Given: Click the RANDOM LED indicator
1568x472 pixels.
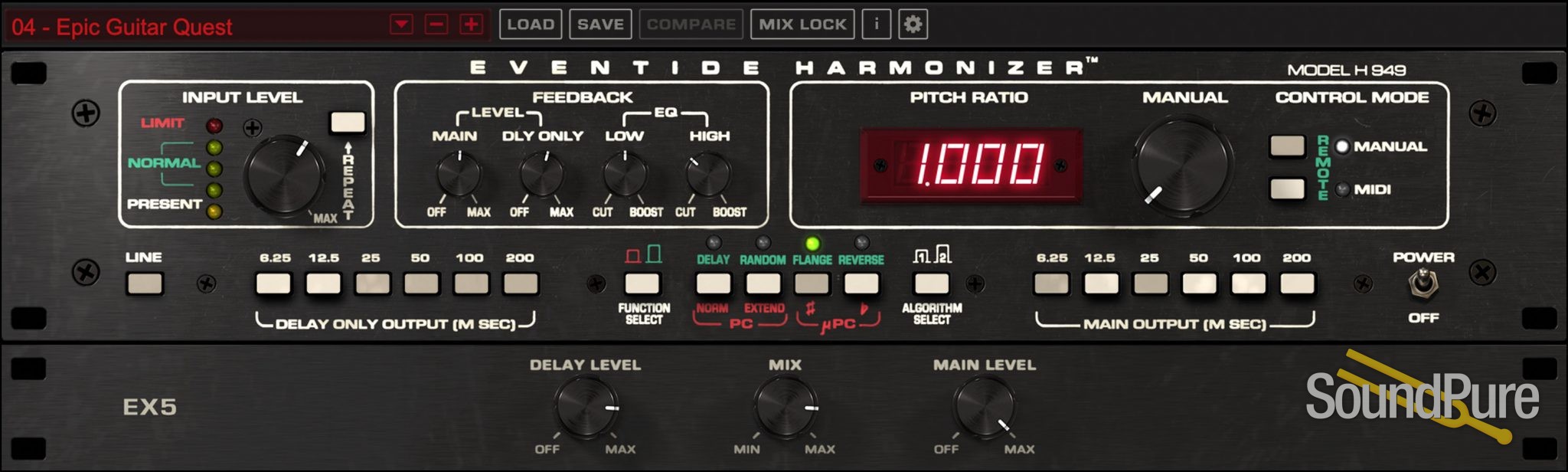Looking at the screenshot, I should pos(763,244).
